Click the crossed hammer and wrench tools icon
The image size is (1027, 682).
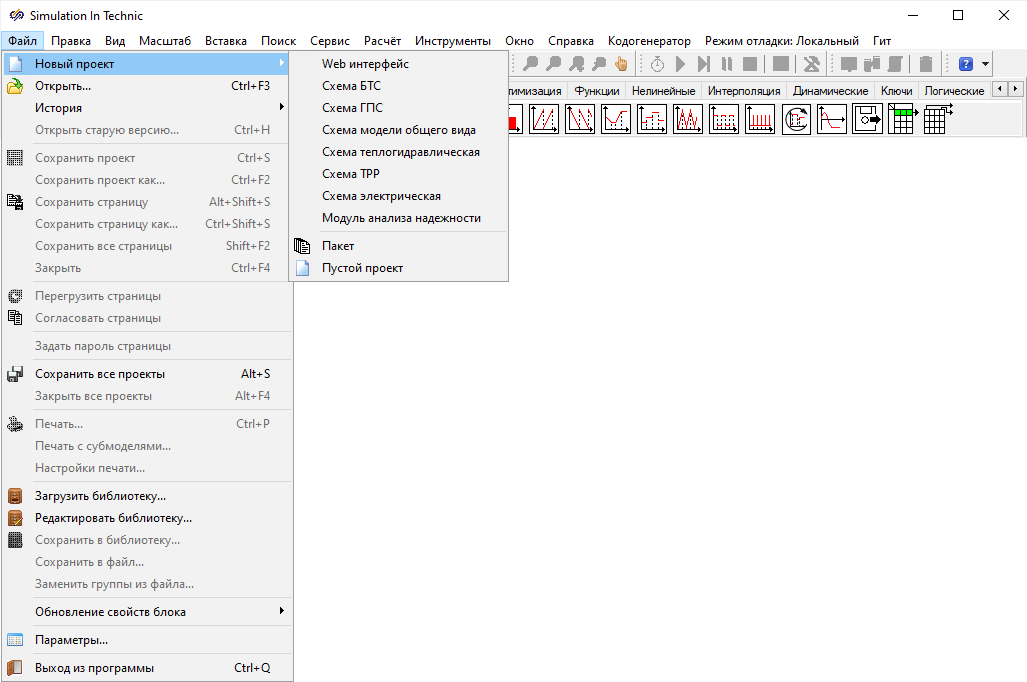tap(812, 64)
